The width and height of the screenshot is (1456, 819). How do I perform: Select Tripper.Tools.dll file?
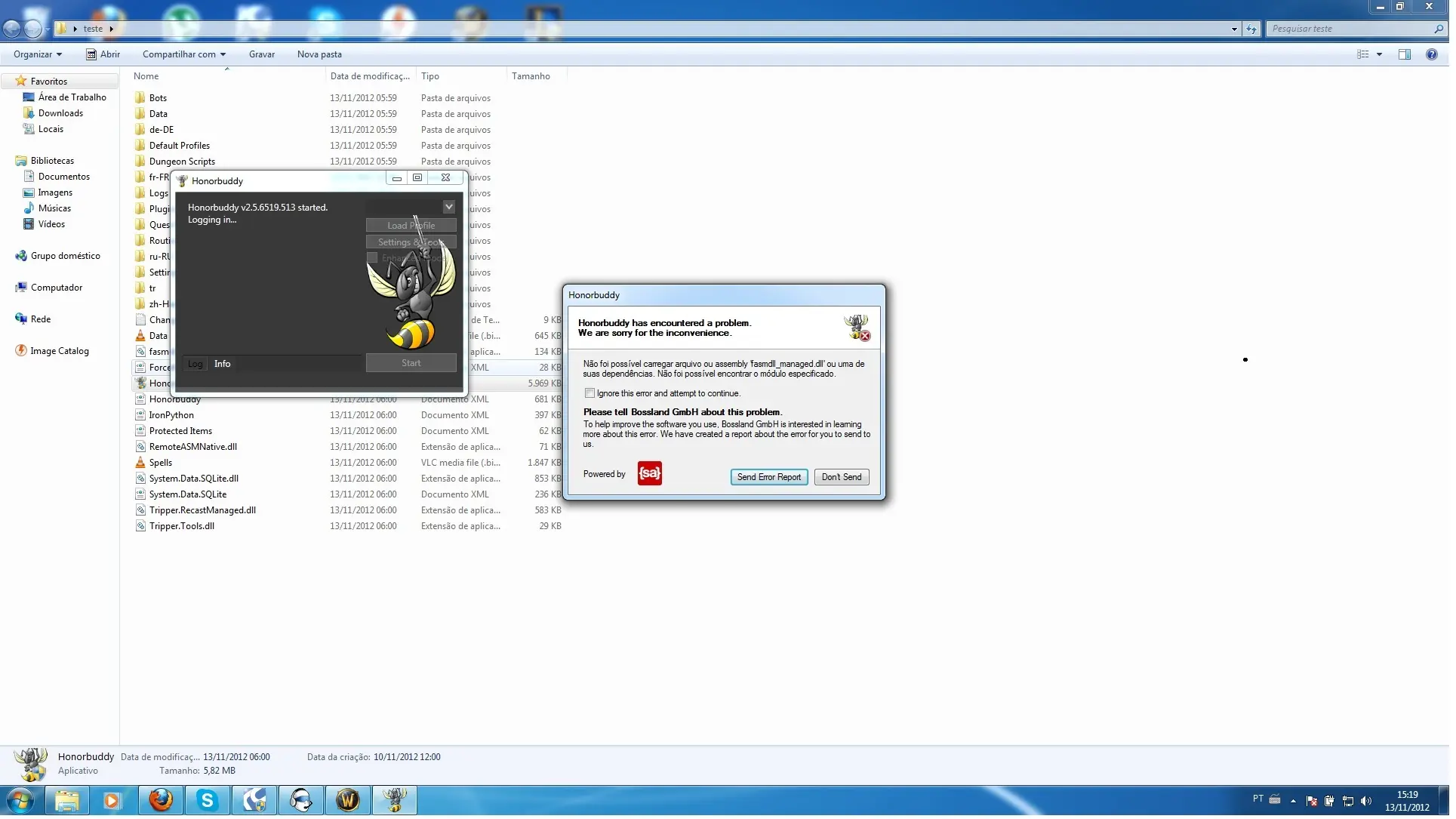tap(182, 526)
